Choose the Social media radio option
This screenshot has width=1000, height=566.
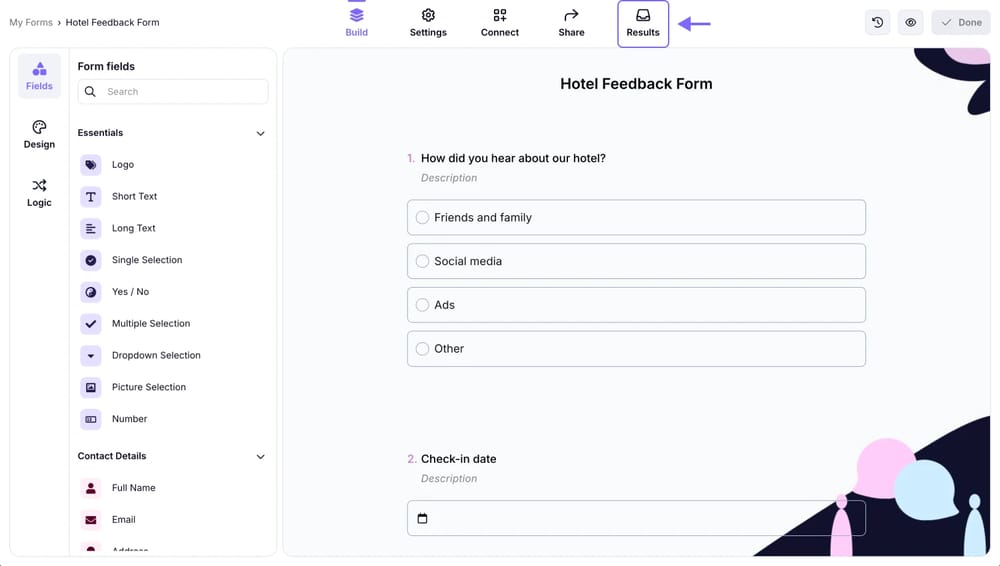pos(423,261)
